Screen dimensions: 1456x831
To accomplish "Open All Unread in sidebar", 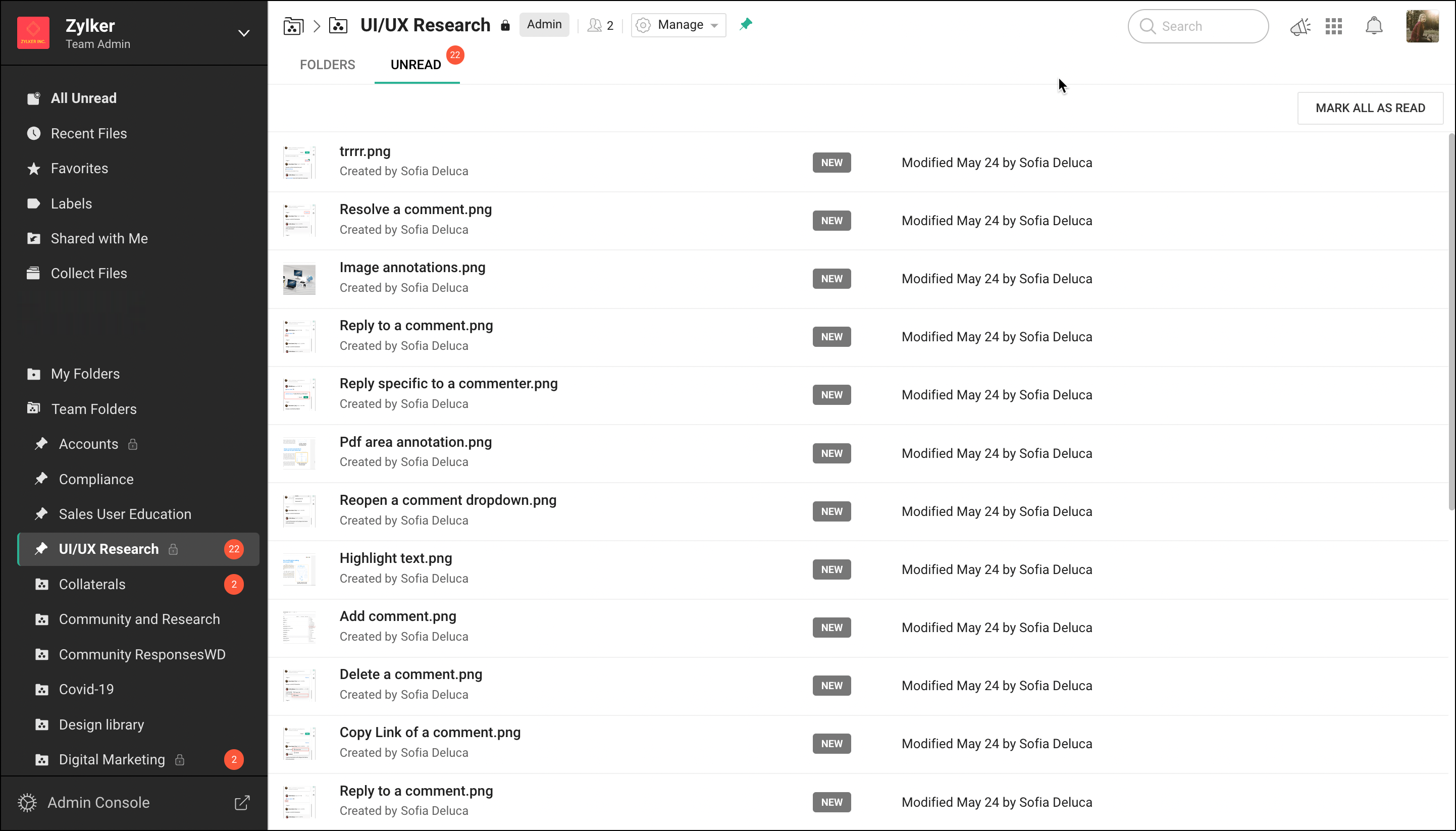I will coord(83,98).
